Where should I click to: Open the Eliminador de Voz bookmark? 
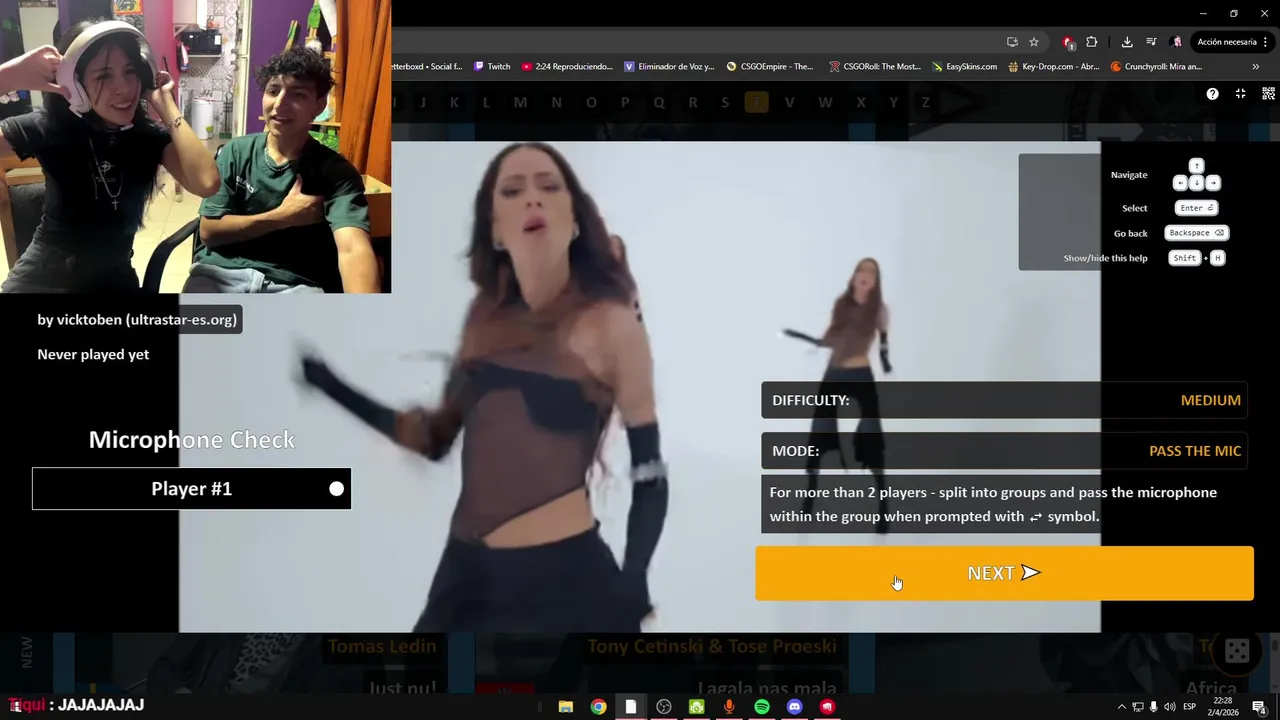[x=669, y=67]
